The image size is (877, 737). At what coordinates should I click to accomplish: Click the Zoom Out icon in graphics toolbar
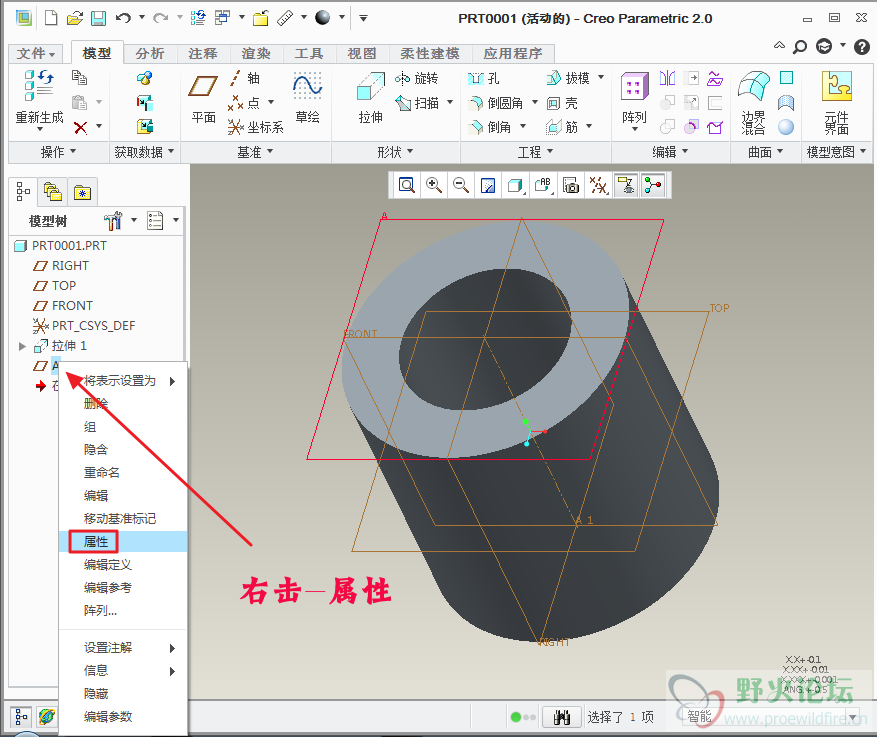click(461, 185)
